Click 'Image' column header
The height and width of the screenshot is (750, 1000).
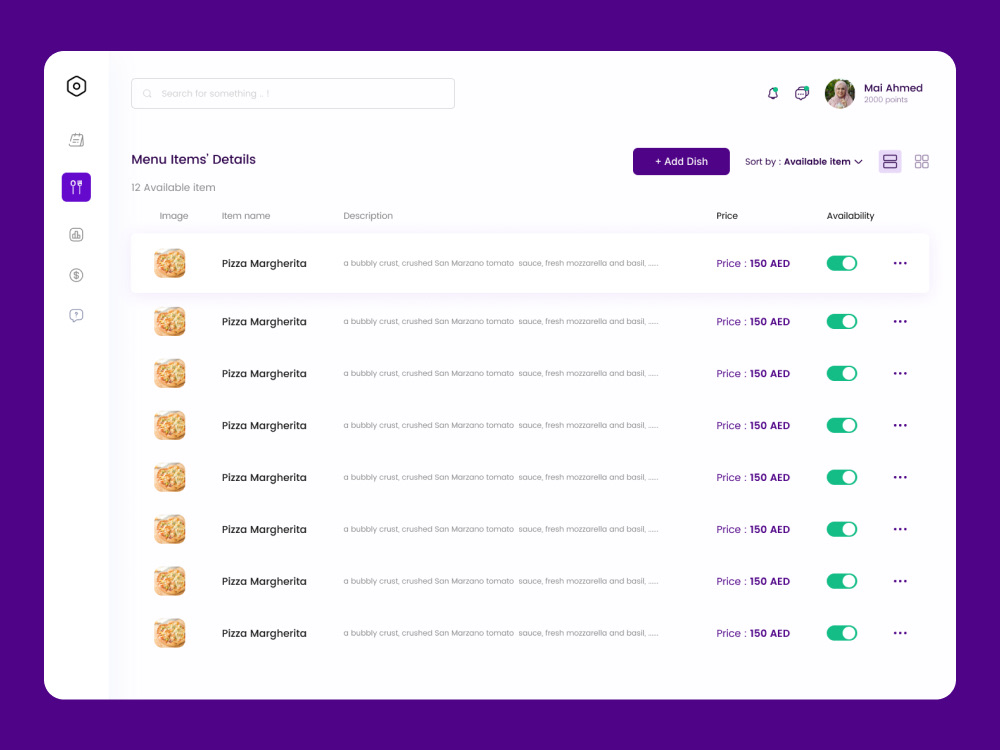[x=173, y=216]
